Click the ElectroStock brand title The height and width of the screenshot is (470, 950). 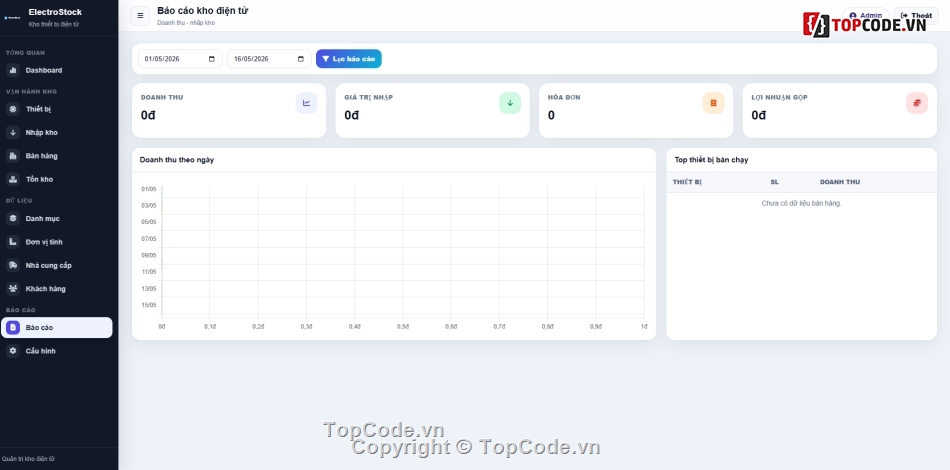coord(55,12)
